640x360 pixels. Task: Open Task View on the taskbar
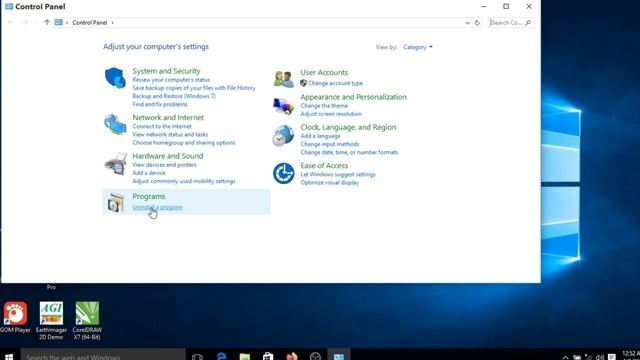coord(197,357)
